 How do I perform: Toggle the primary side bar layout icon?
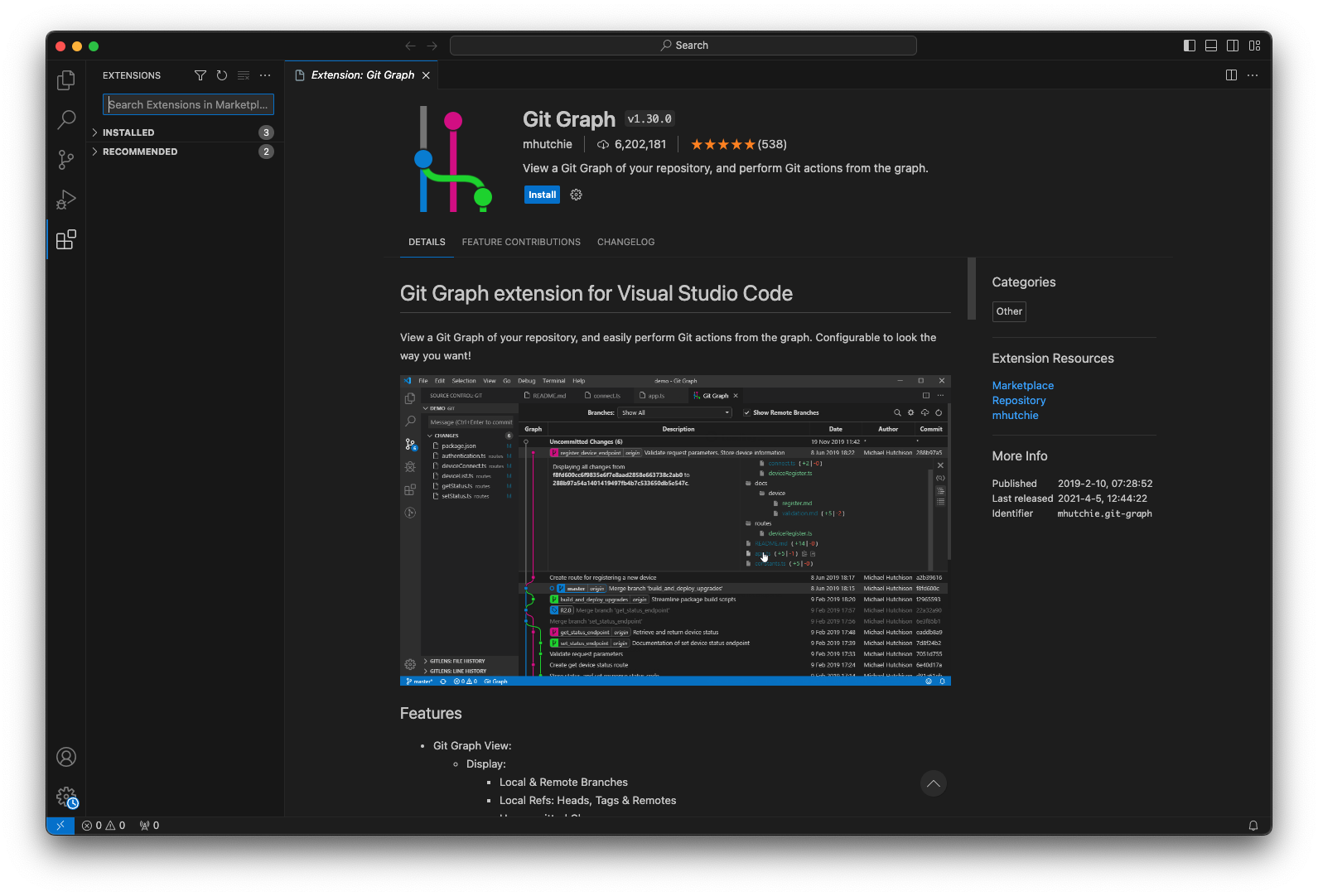click(1190, 46)
